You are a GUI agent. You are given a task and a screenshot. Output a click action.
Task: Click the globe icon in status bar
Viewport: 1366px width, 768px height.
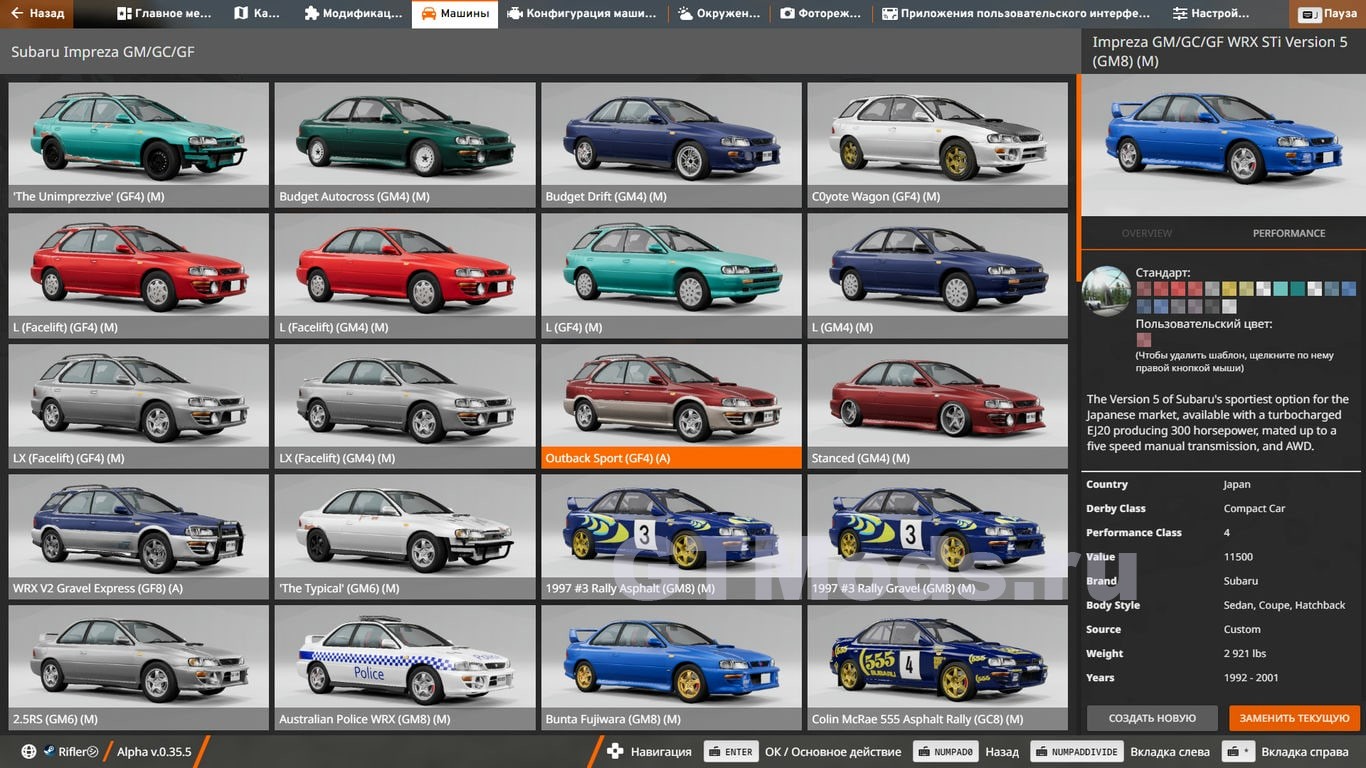click(x=29, y=752)
